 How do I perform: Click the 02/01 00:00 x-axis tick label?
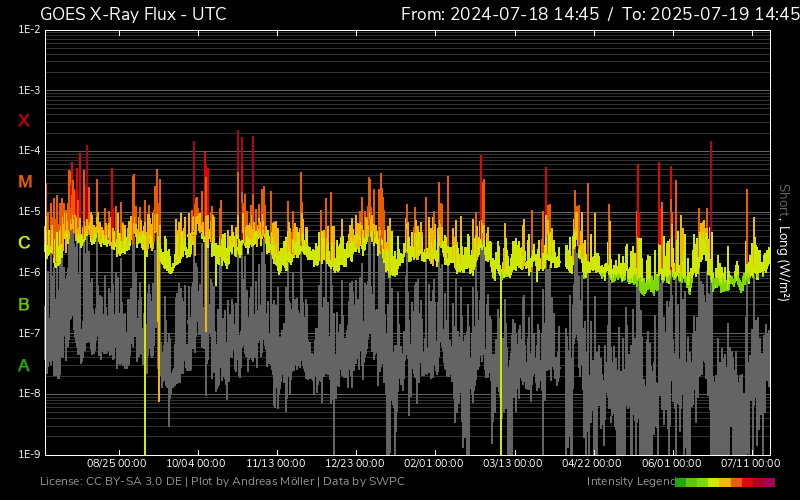point(434,464)
